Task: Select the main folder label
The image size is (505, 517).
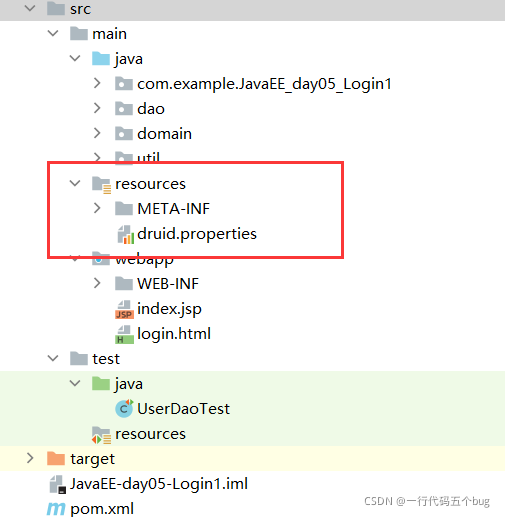Action: click(x=109, y=34)
